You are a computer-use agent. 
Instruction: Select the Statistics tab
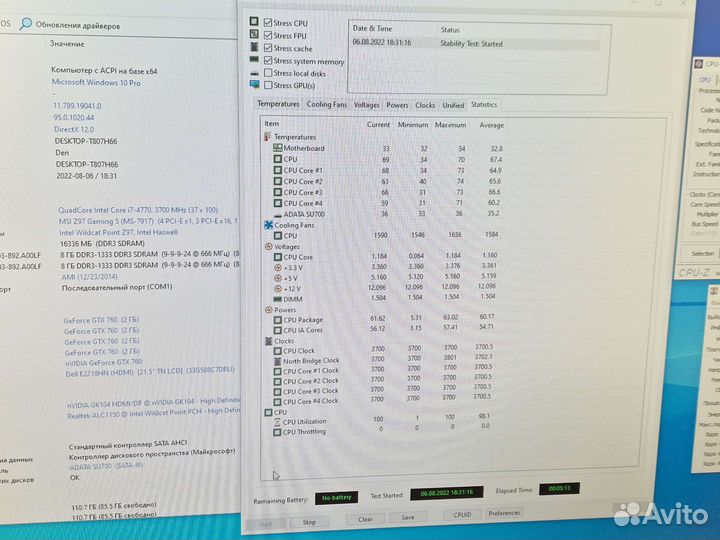(484, 105)
